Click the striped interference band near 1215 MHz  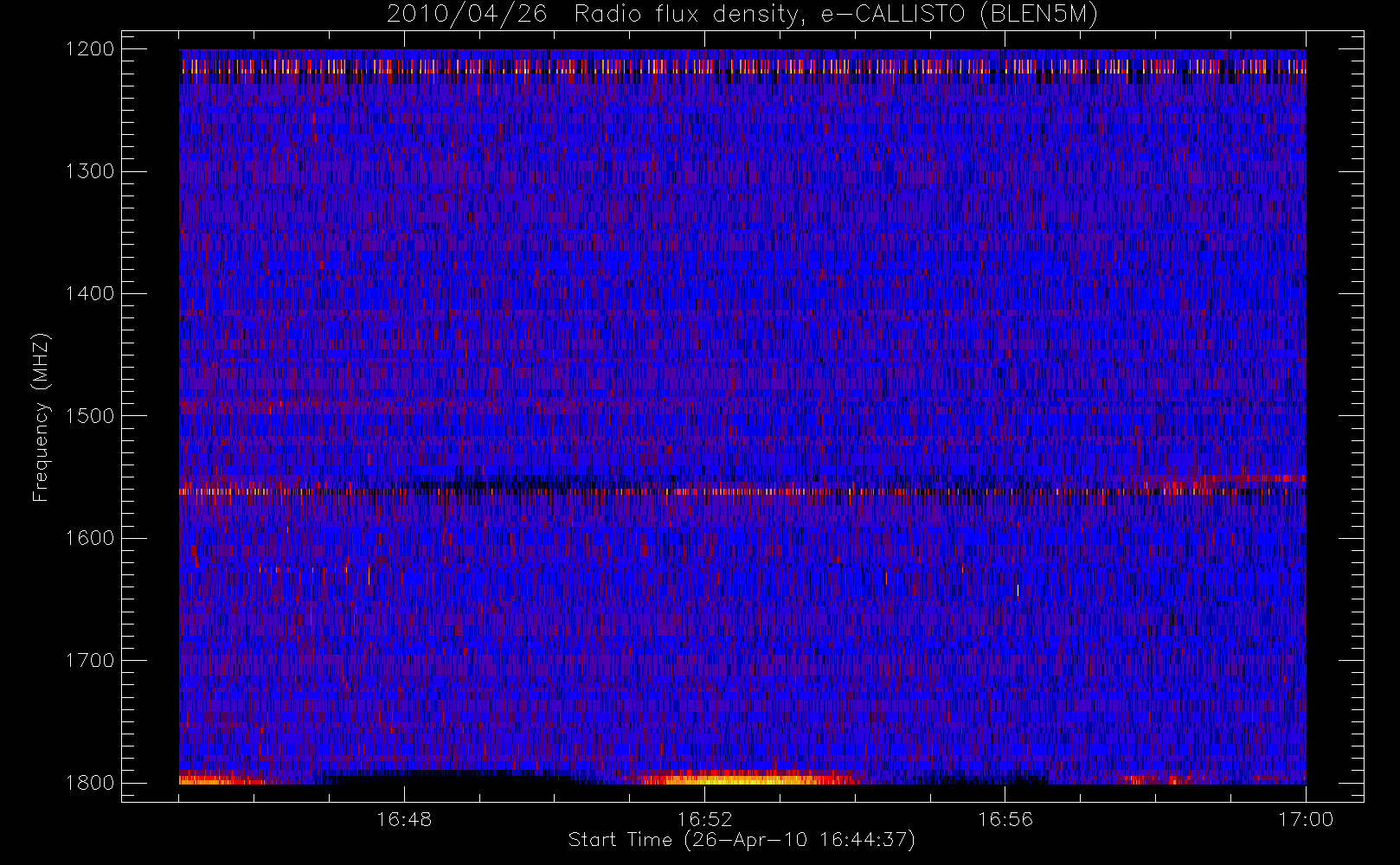(742, 67)
